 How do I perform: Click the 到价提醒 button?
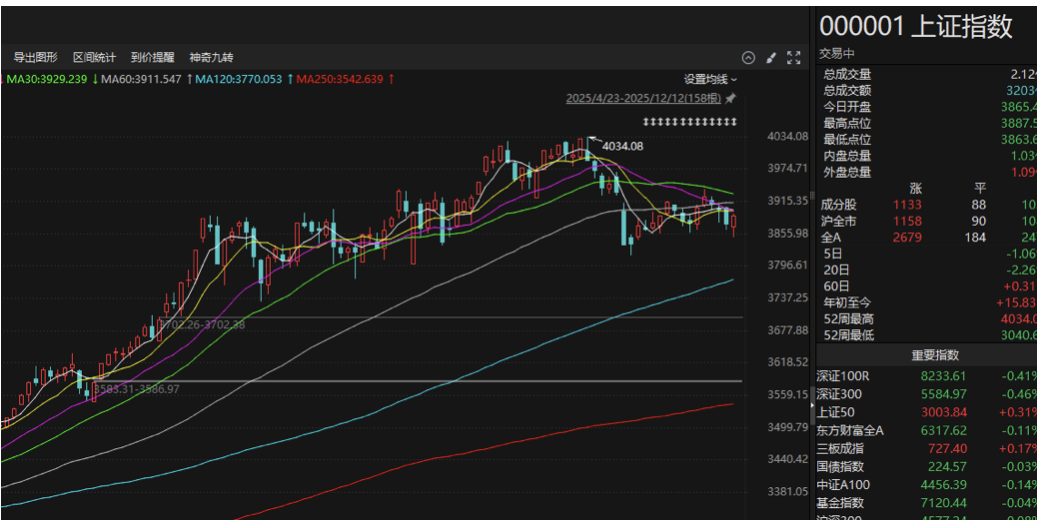[x=152, y=58]
